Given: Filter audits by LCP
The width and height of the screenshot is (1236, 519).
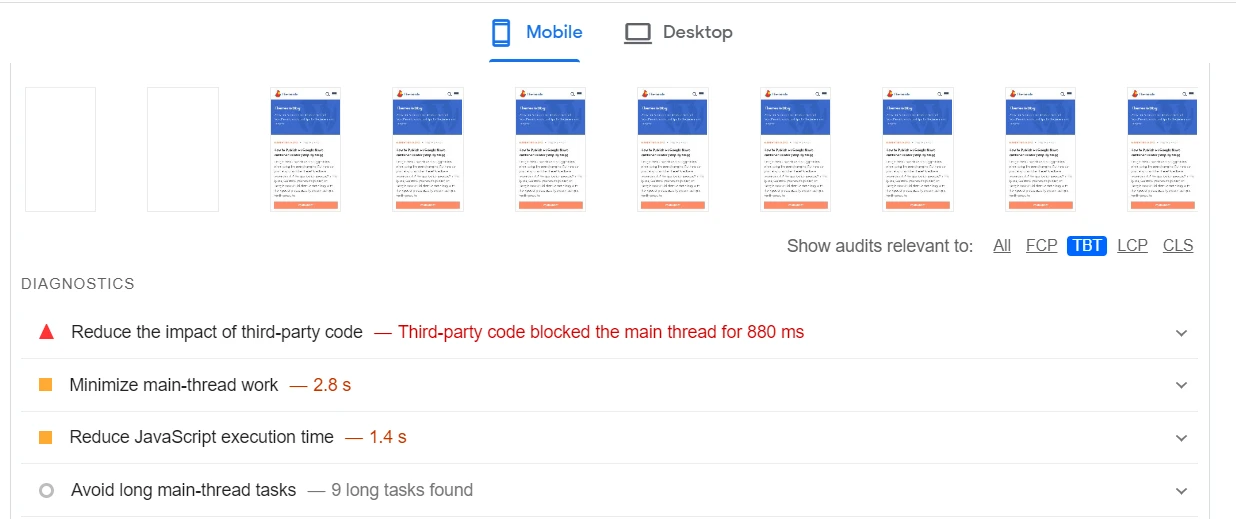Looking at the screenshot, I should point(1132,245).
